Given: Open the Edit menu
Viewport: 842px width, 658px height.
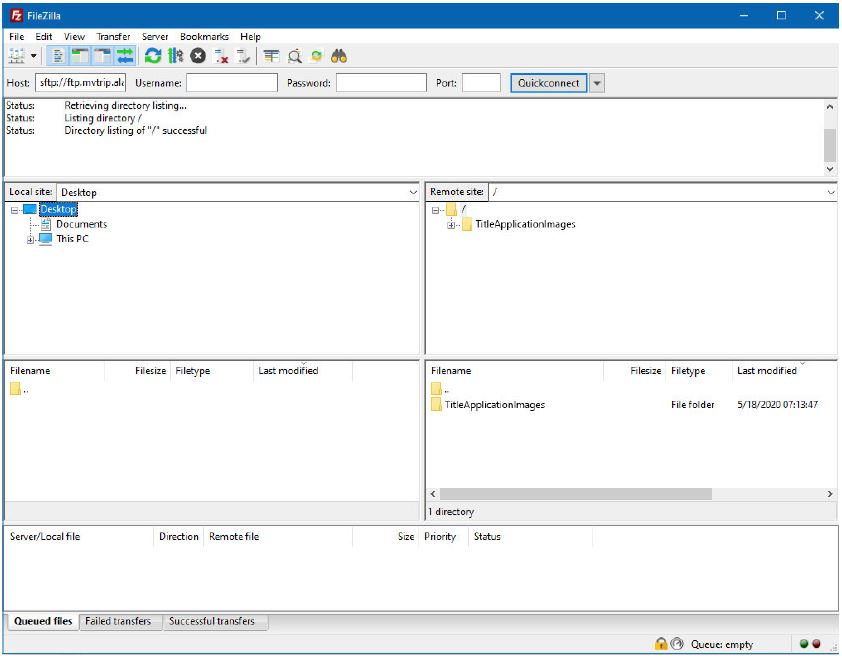Looking at the screenshot, I should 43,37.
